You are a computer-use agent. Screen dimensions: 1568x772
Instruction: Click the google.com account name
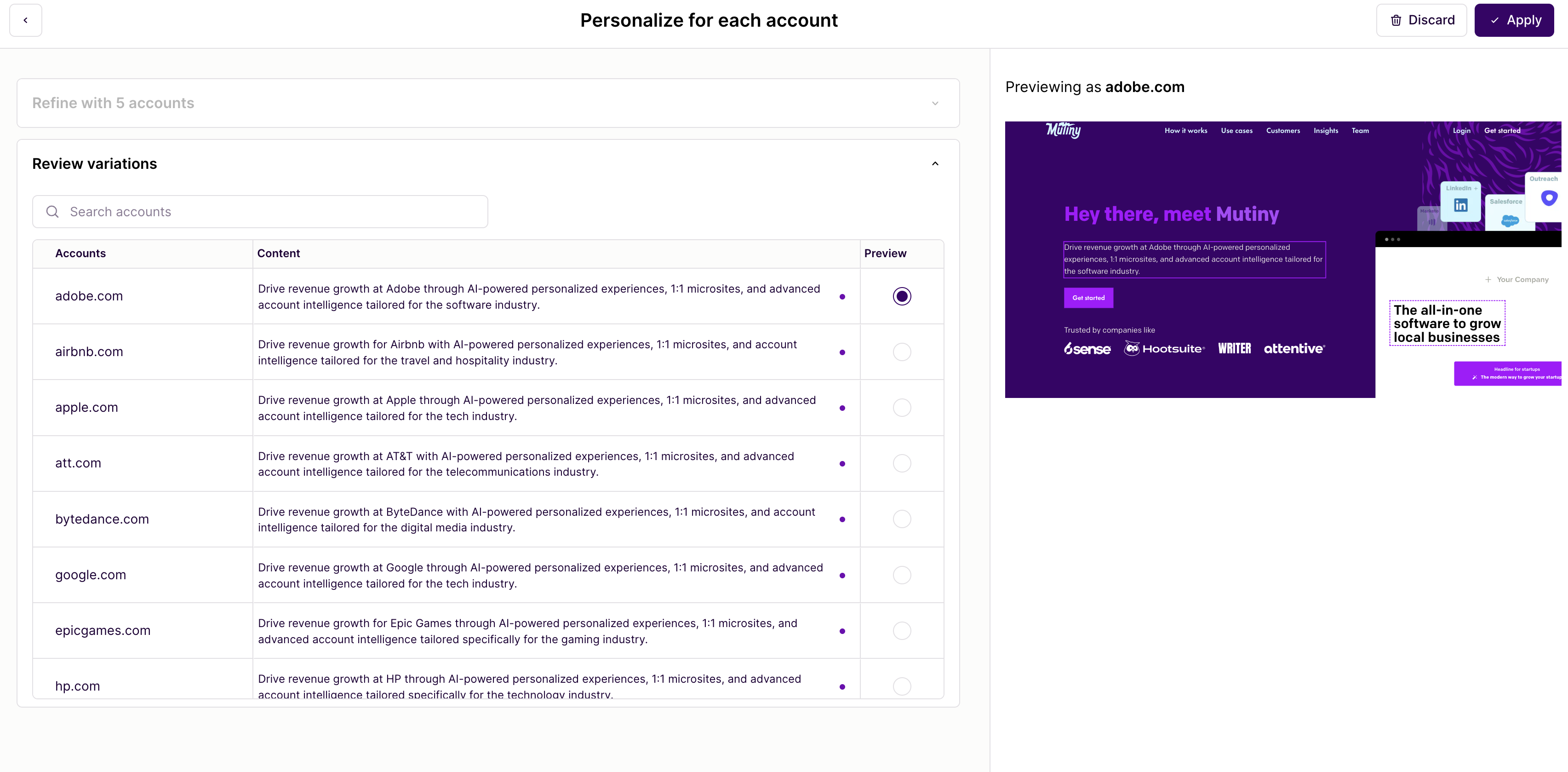click(91, 576)
